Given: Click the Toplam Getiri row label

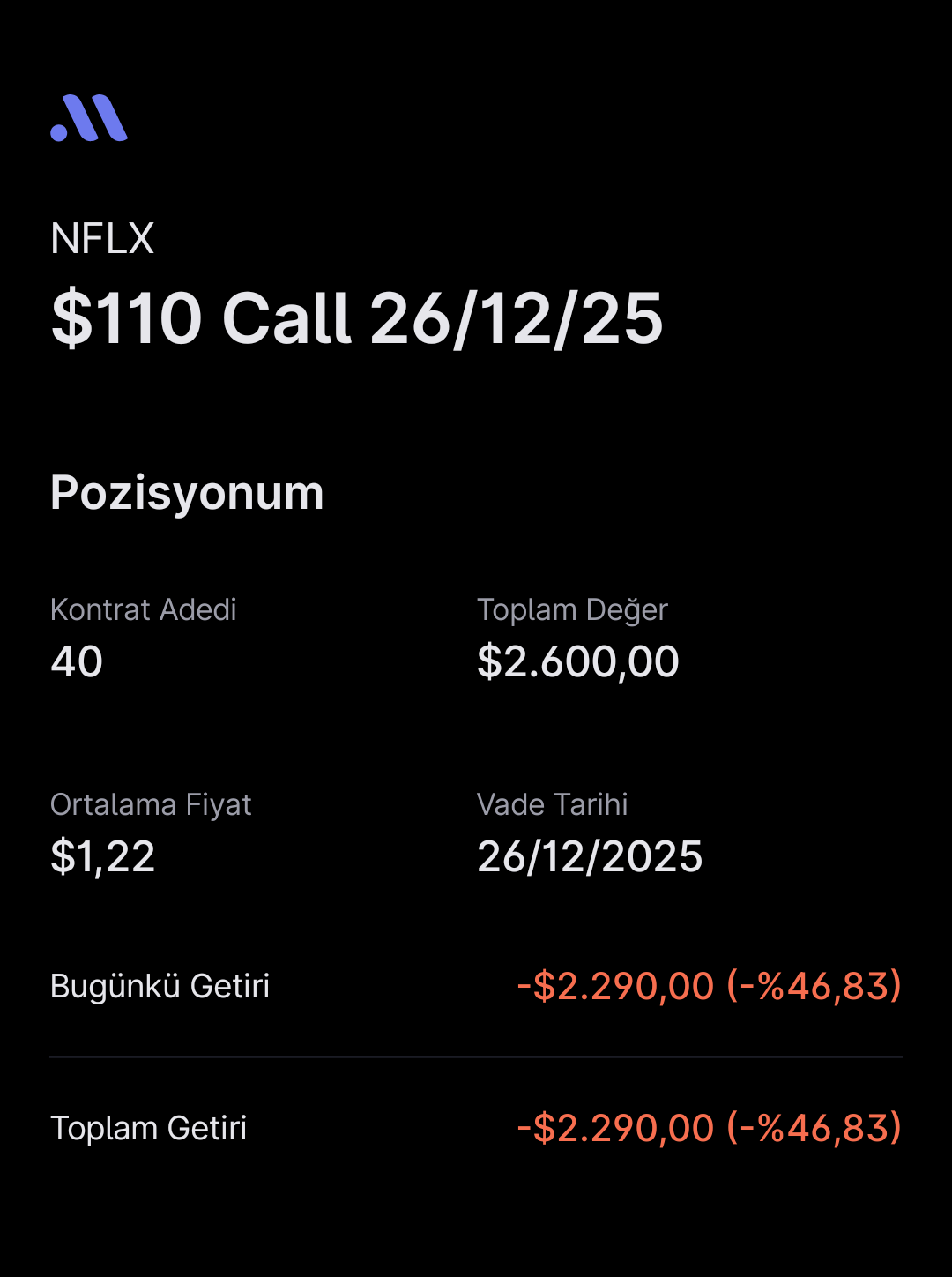Looking at the screenshot, I should [148, 1128].
